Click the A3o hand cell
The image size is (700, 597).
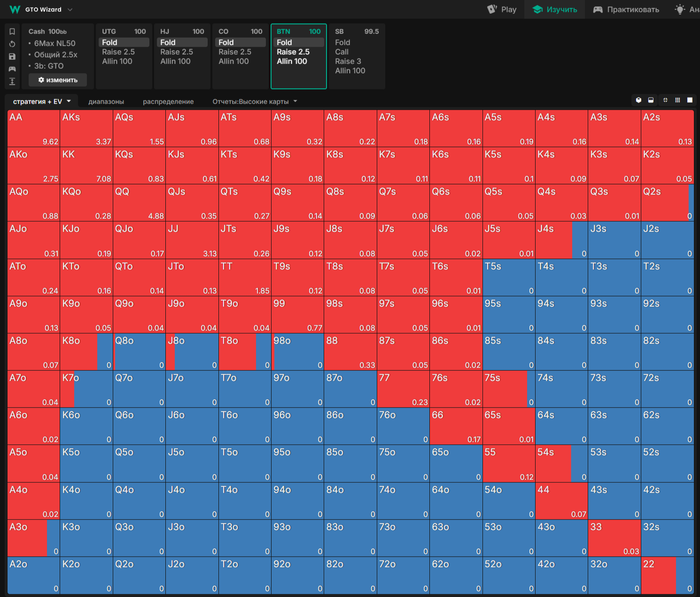(x=33, y=538)
